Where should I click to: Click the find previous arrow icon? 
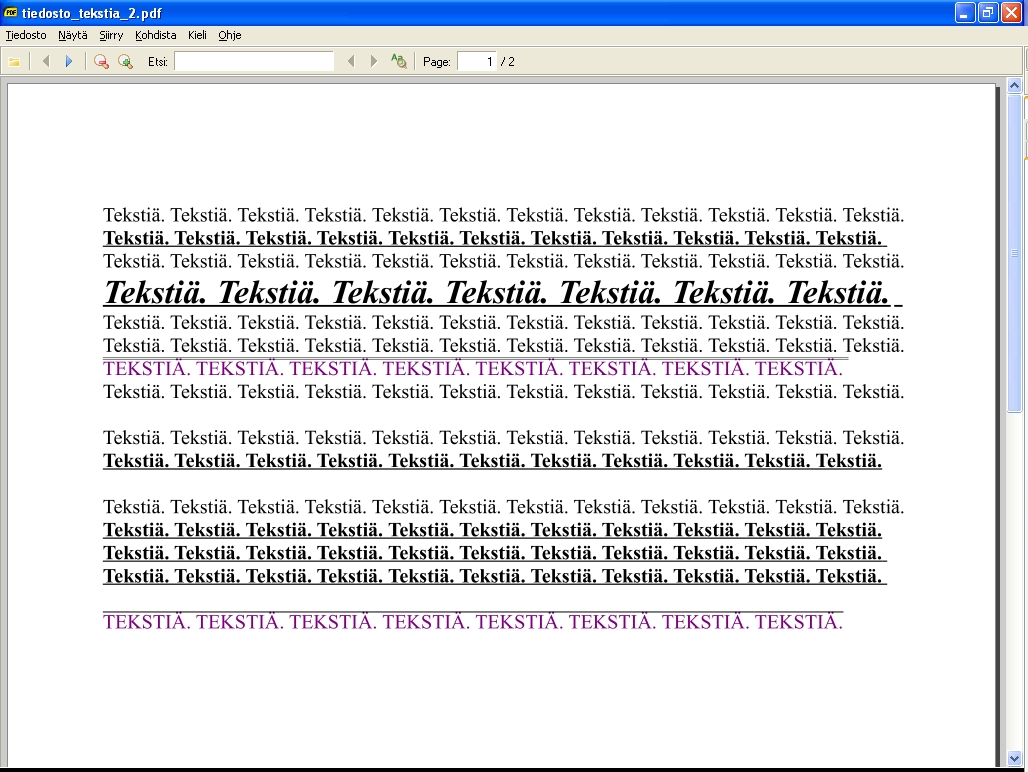351,62
